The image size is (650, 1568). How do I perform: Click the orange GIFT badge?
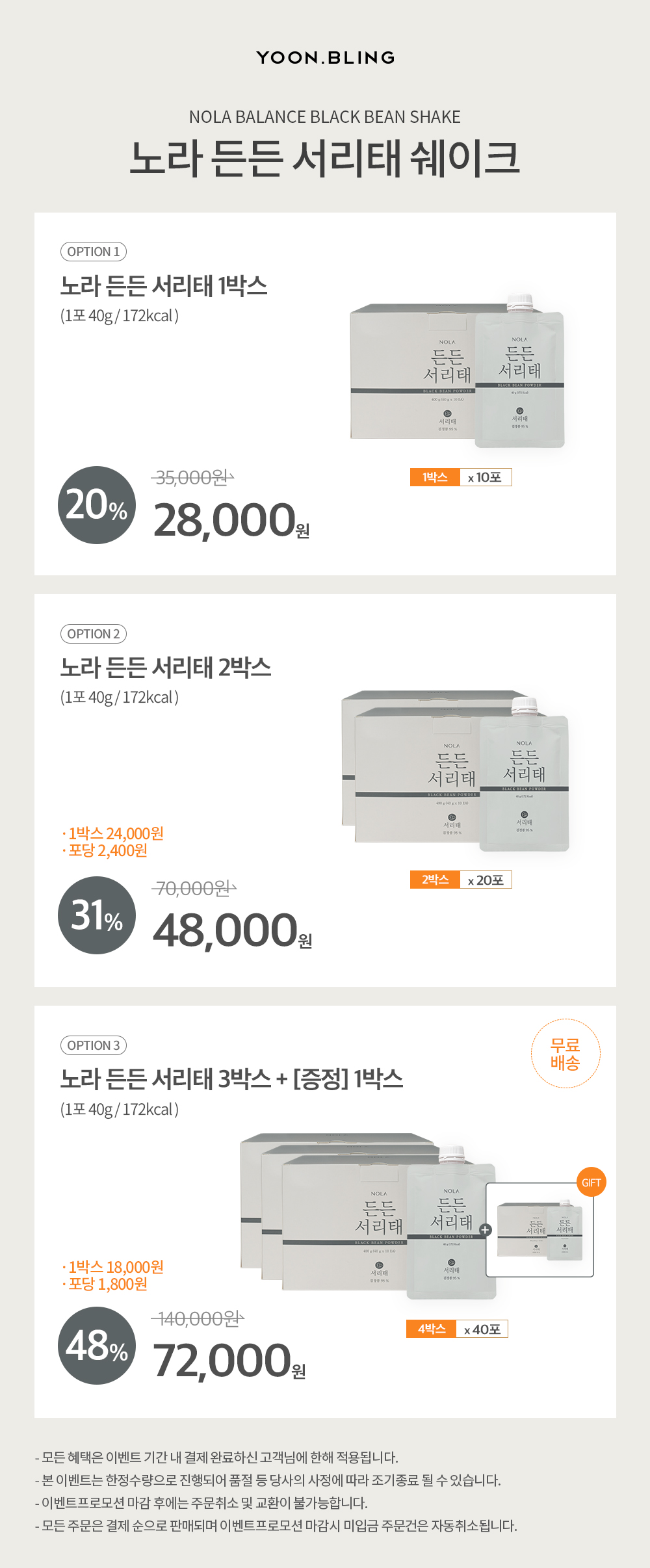591,1183
